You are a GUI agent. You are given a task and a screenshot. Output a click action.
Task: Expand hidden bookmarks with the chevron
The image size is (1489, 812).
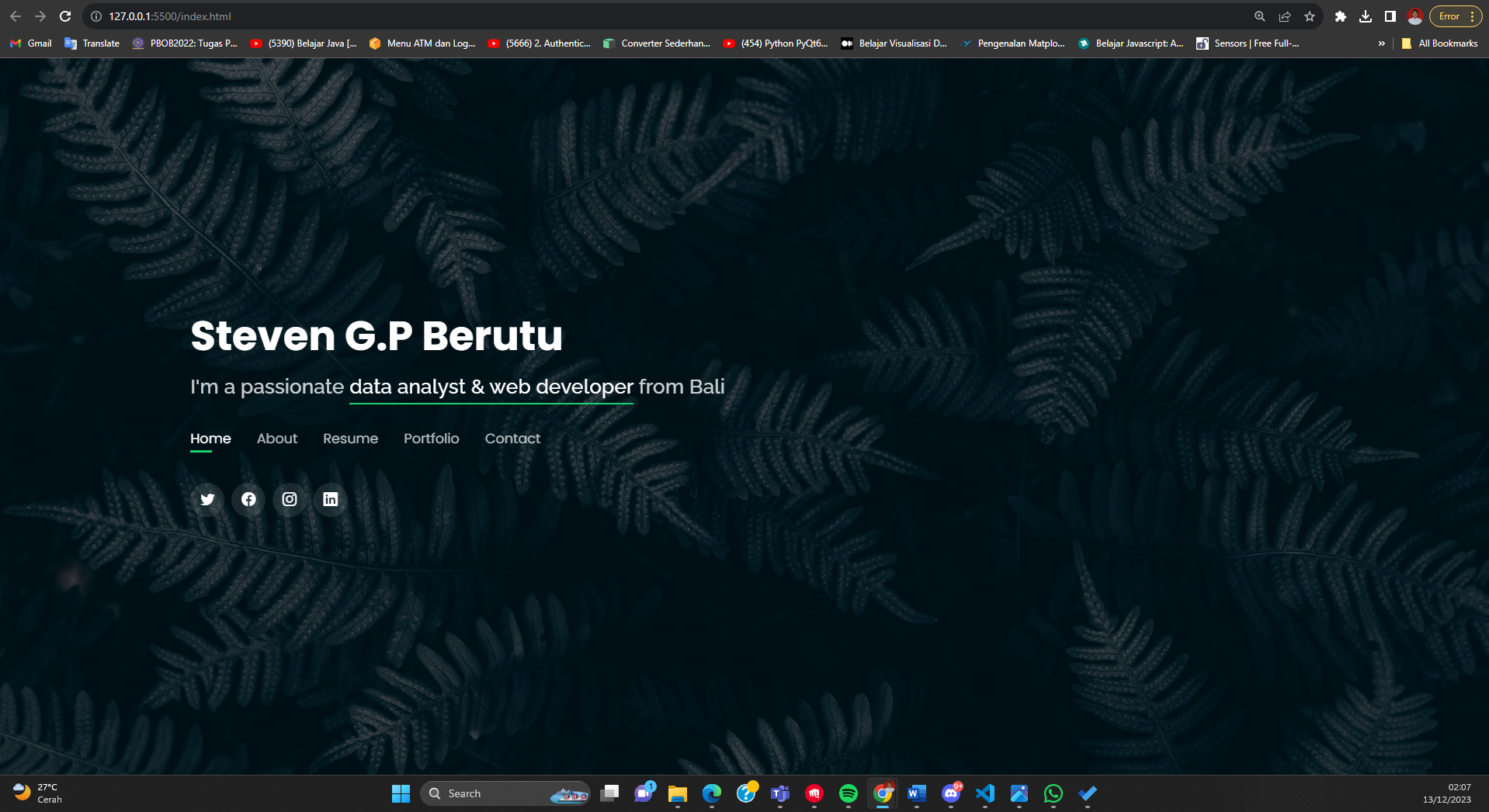1381,43
